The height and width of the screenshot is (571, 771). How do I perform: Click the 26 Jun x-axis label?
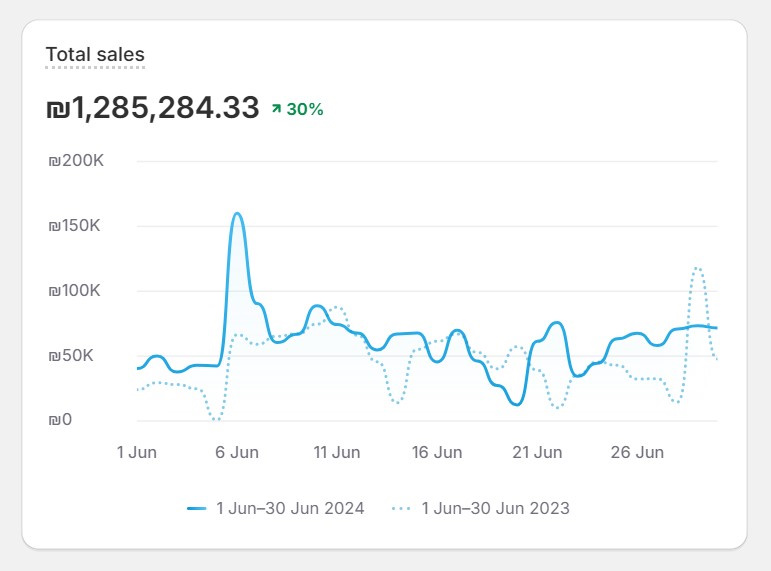click(x=637, y=452)
